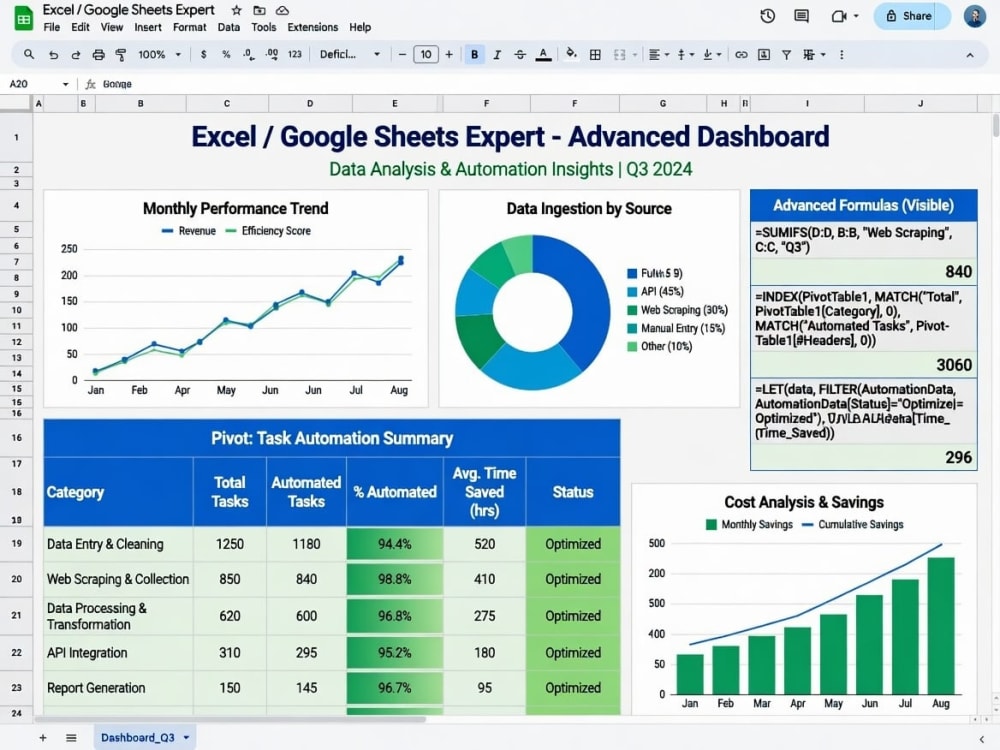Select the 94.4% automated cell
Image resolution: width=1000 pixels, height=750 pixels.
(395, 544)
